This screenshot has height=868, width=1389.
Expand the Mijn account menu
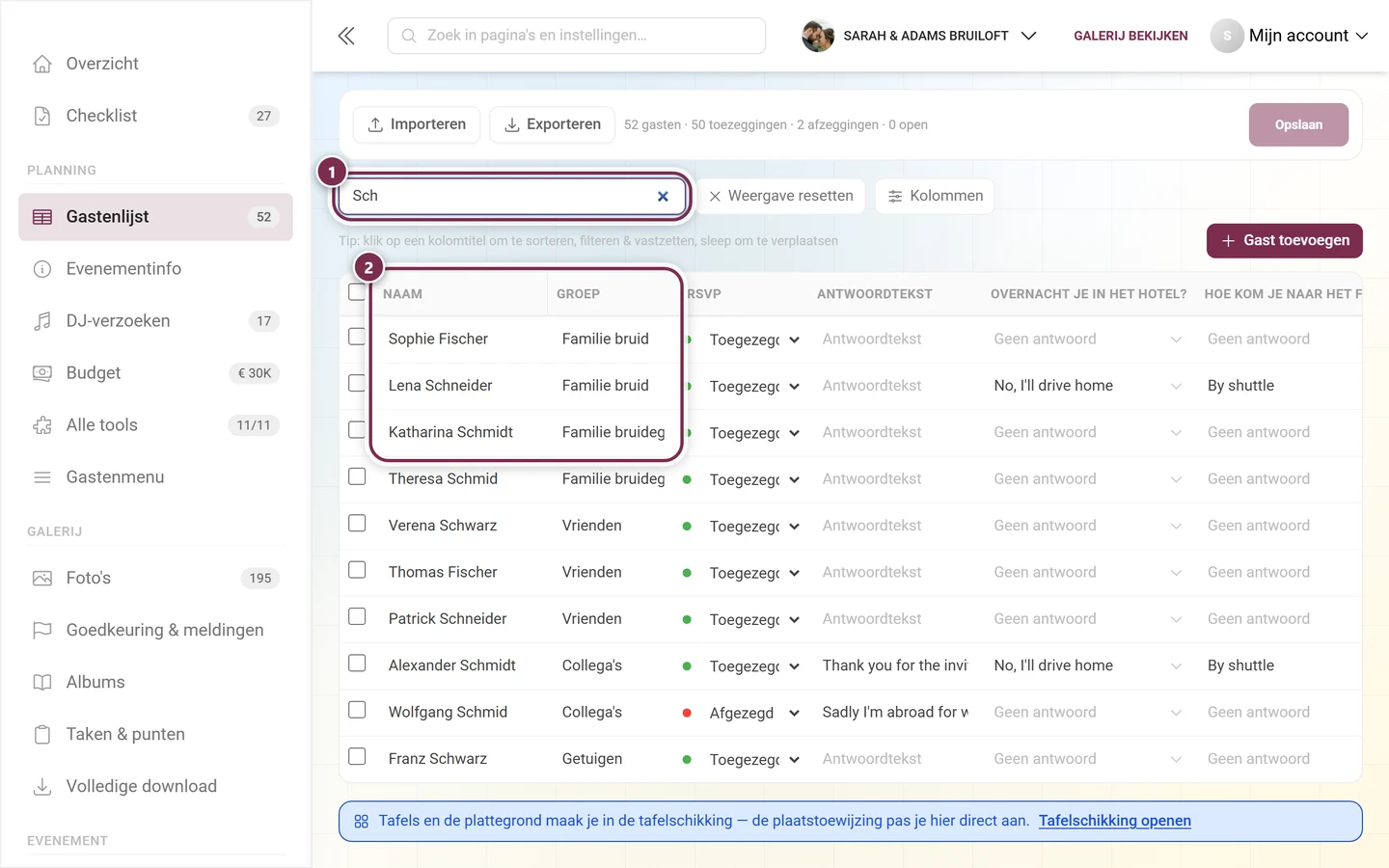[x=1290, y=36]
